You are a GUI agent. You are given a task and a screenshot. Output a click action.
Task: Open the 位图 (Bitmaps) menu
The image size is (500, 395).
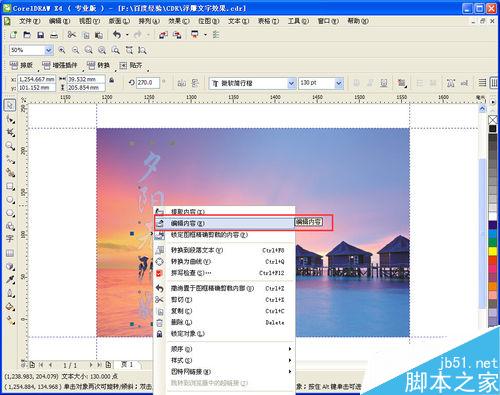pyautogui.click(x=209, y=21)
